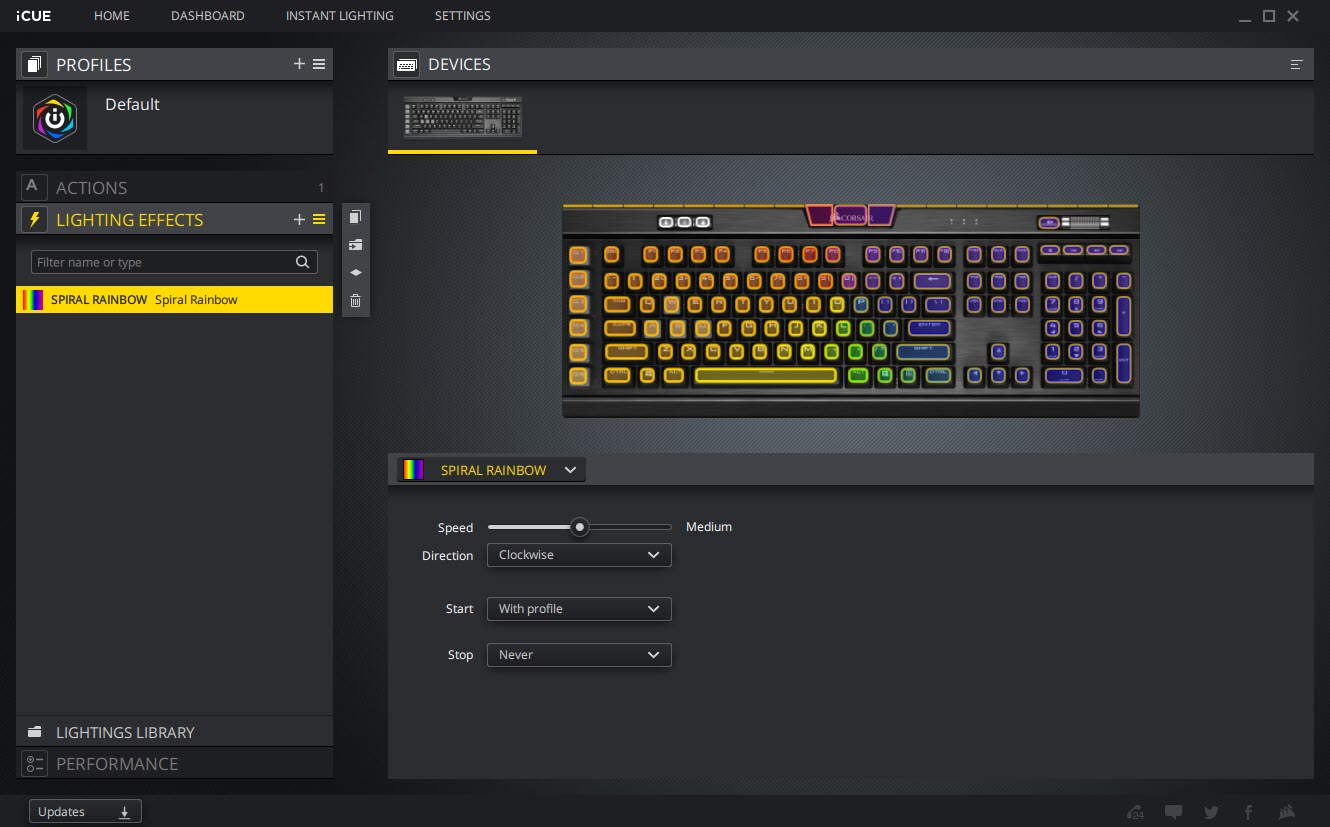1330x827 pixels.
Task: Click the iCUE logo
Action: (35, 16)
